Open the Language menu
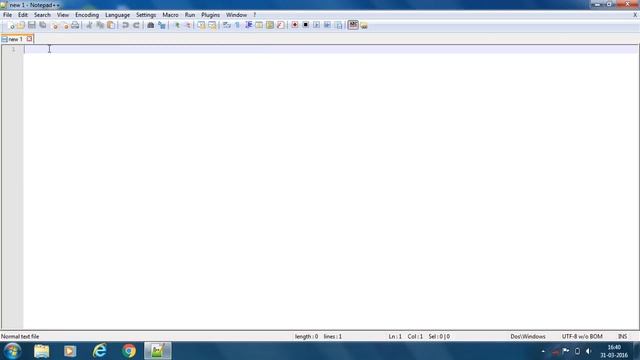Image resolution: width=640 pixels, height=360 pixels. click(x=118, y=15)
